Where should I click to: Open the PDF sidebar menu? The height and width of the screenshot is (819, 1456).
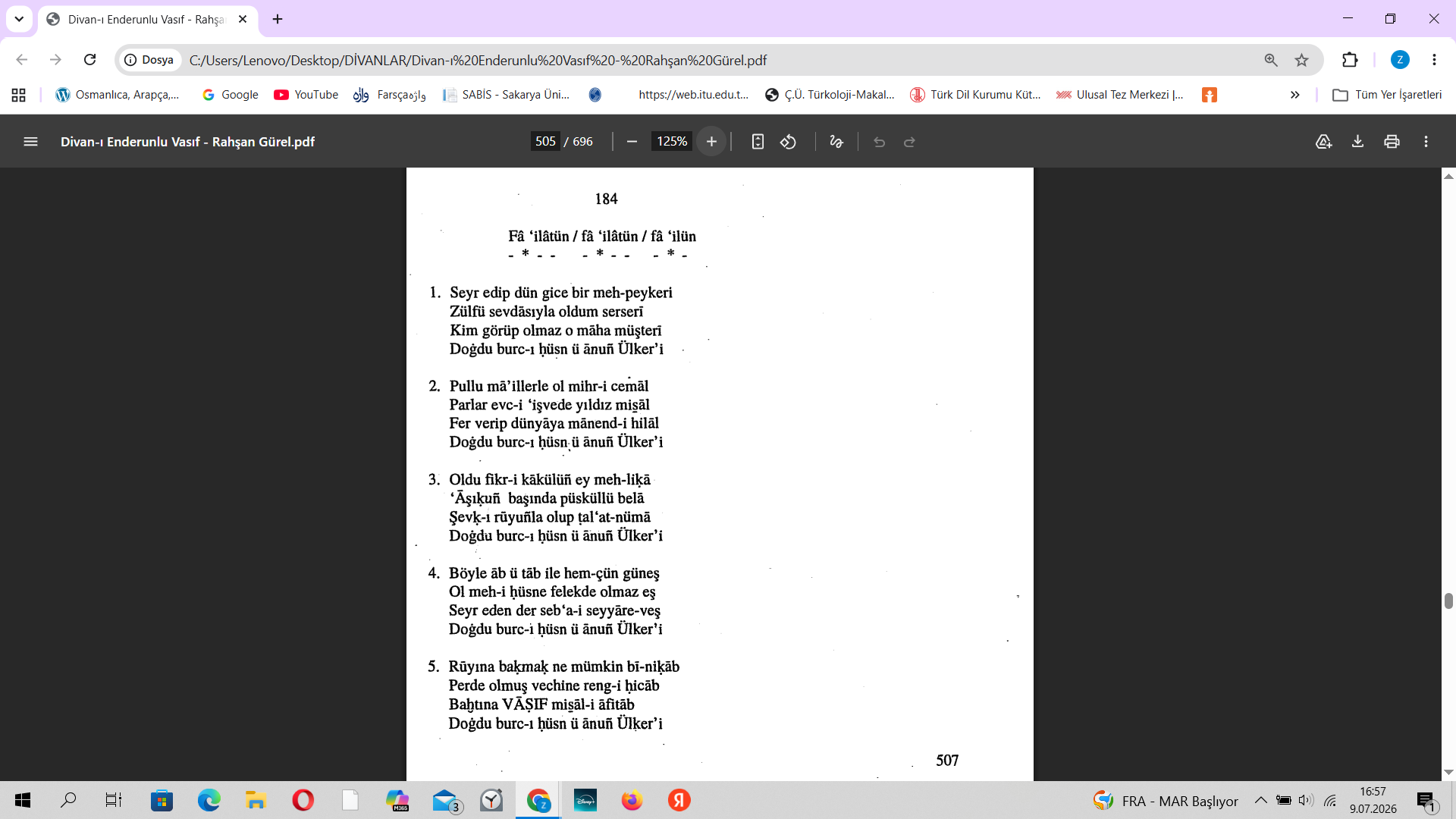30,142
